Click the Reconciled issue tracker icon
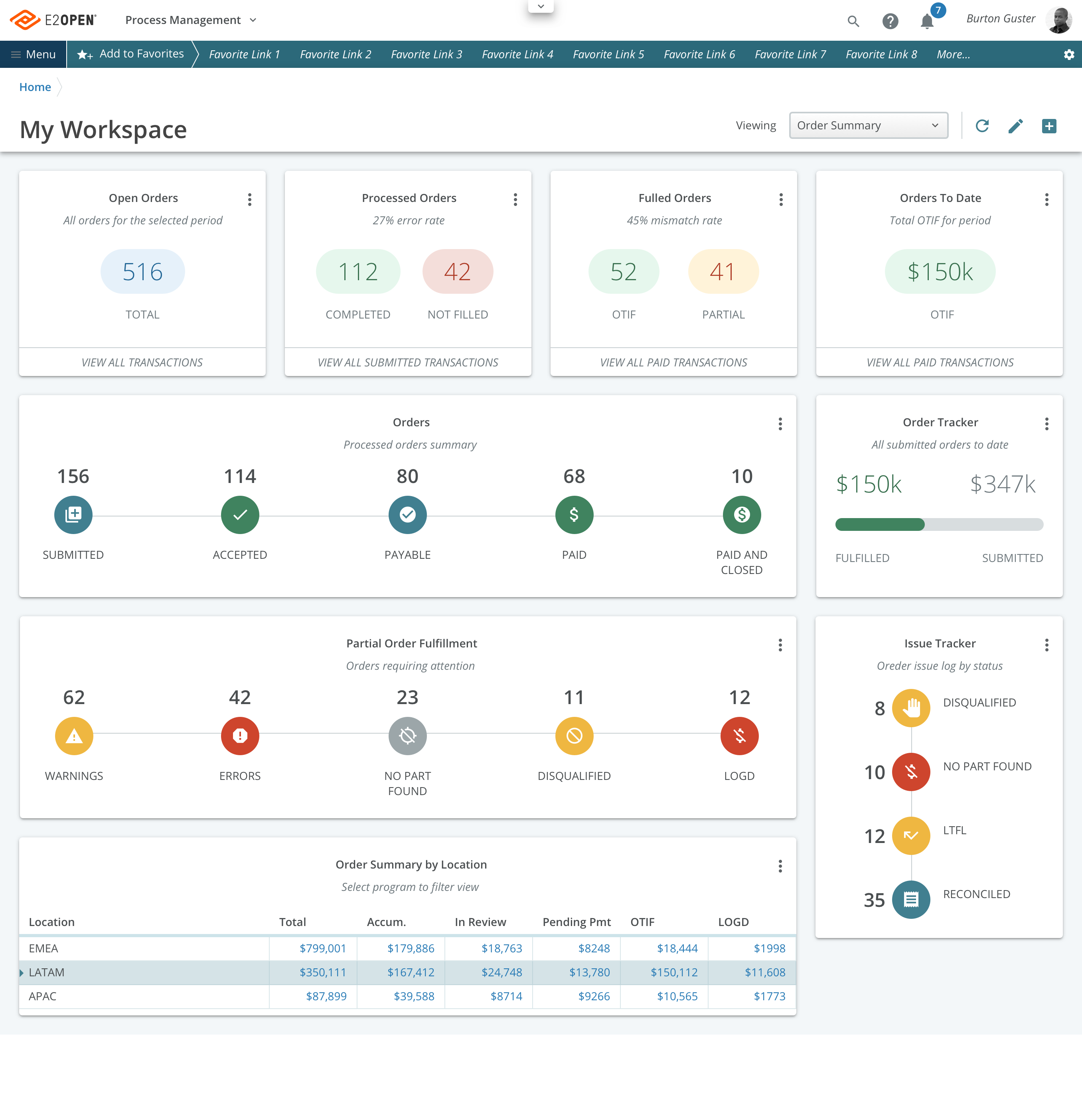The height and width of the screenshot is (1120, 1082). 910,900
